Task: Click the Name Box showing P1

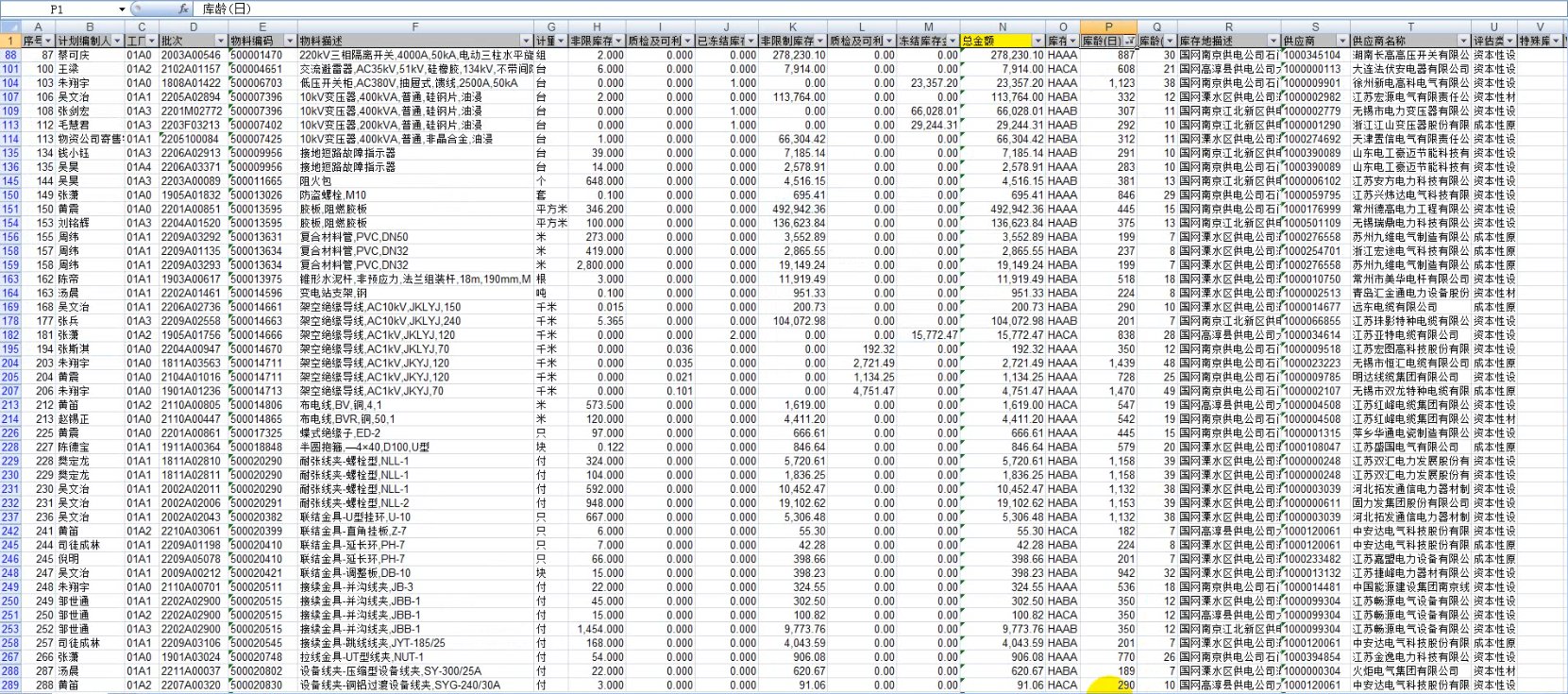Action: (57, 9)
